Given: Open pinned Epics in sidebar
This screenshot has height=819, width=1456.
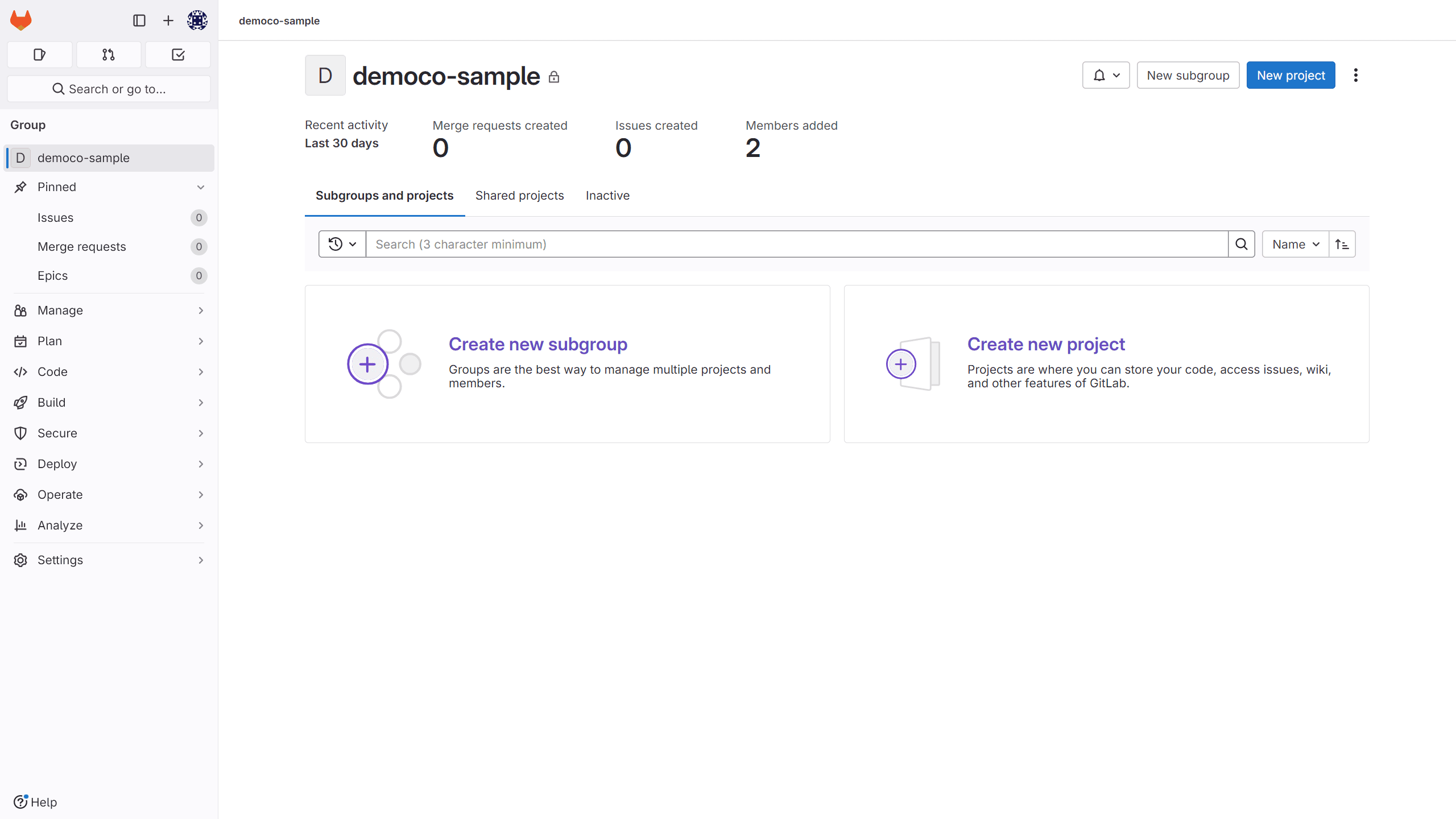Looking at the screenshot, I should tap(109, 276).
